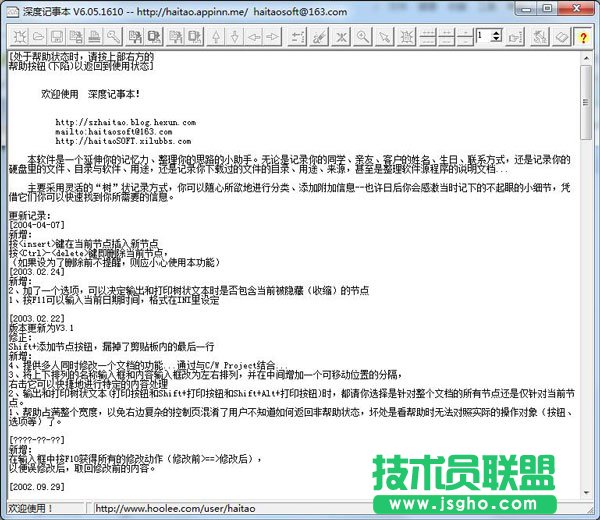
Task: Click the scroll up arrow of vertical scrollbar
Action: click(x=588, y=57)
